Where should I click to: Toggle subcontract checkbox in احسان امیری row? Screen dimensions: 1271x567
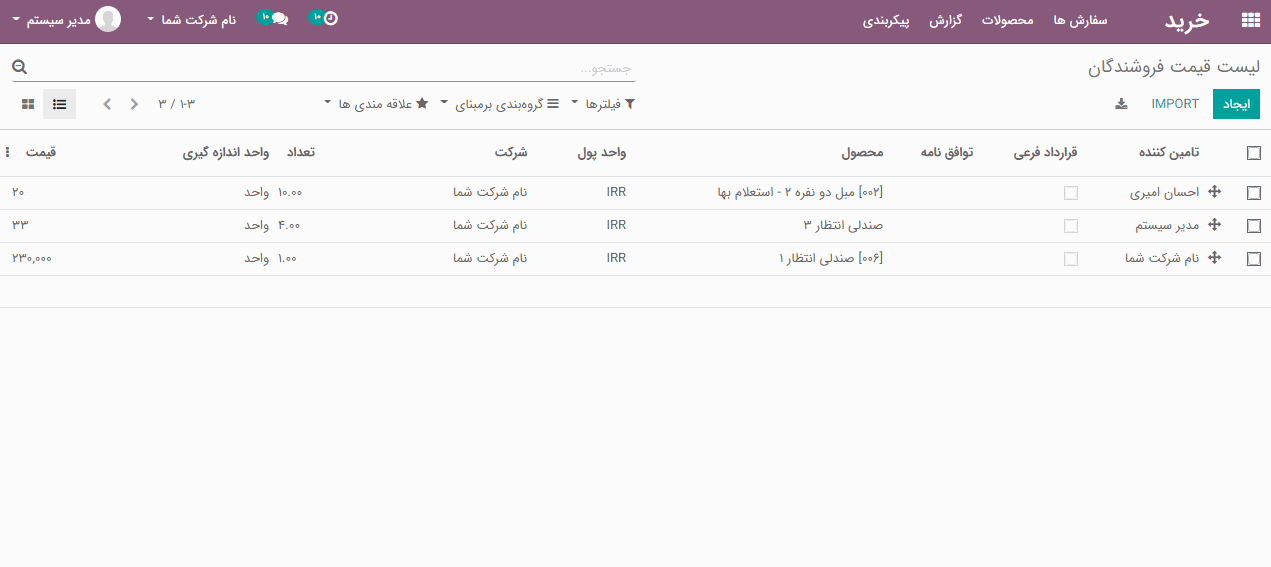coord(1071,193)
